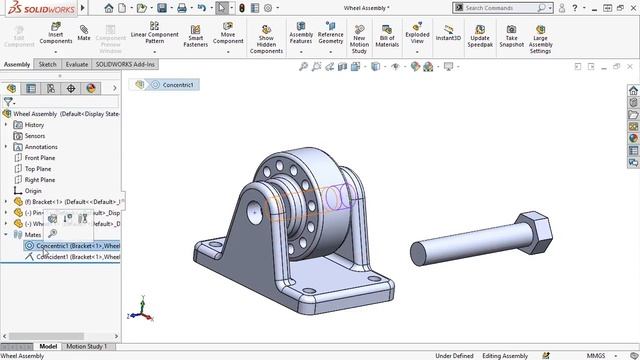Viewport: 640px width, 360px height.
Task: Open Design Library in task pane
Action: (x=633, y=102)
